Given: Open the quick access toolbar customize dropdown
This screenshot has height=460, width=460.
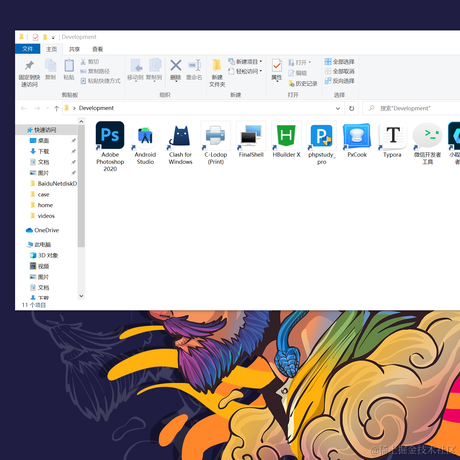Looking at the screenshot, I should (x=53, y=37).
